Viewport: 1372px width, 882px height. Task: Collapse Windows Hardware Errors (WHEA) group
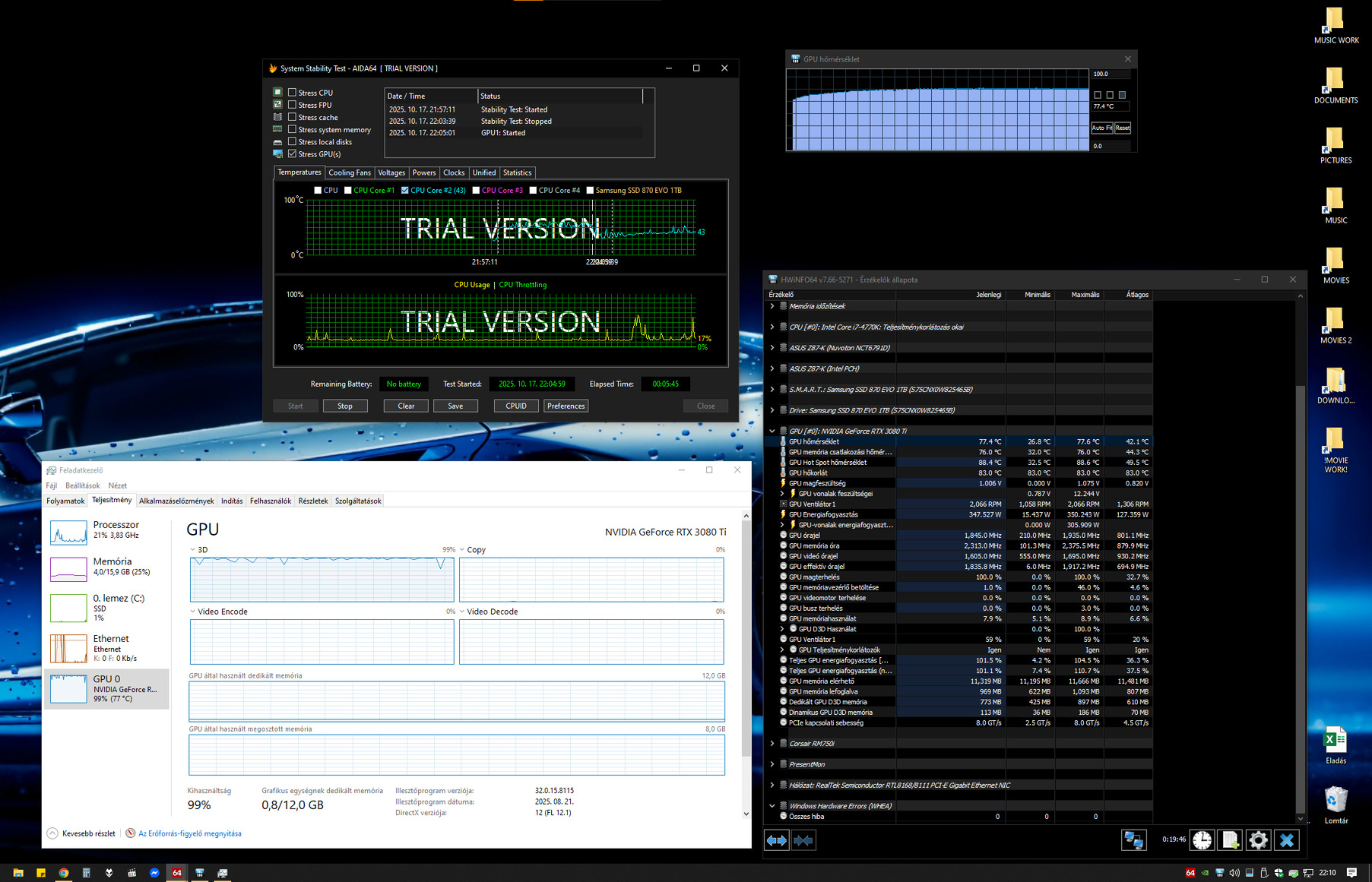click(772, 806)
